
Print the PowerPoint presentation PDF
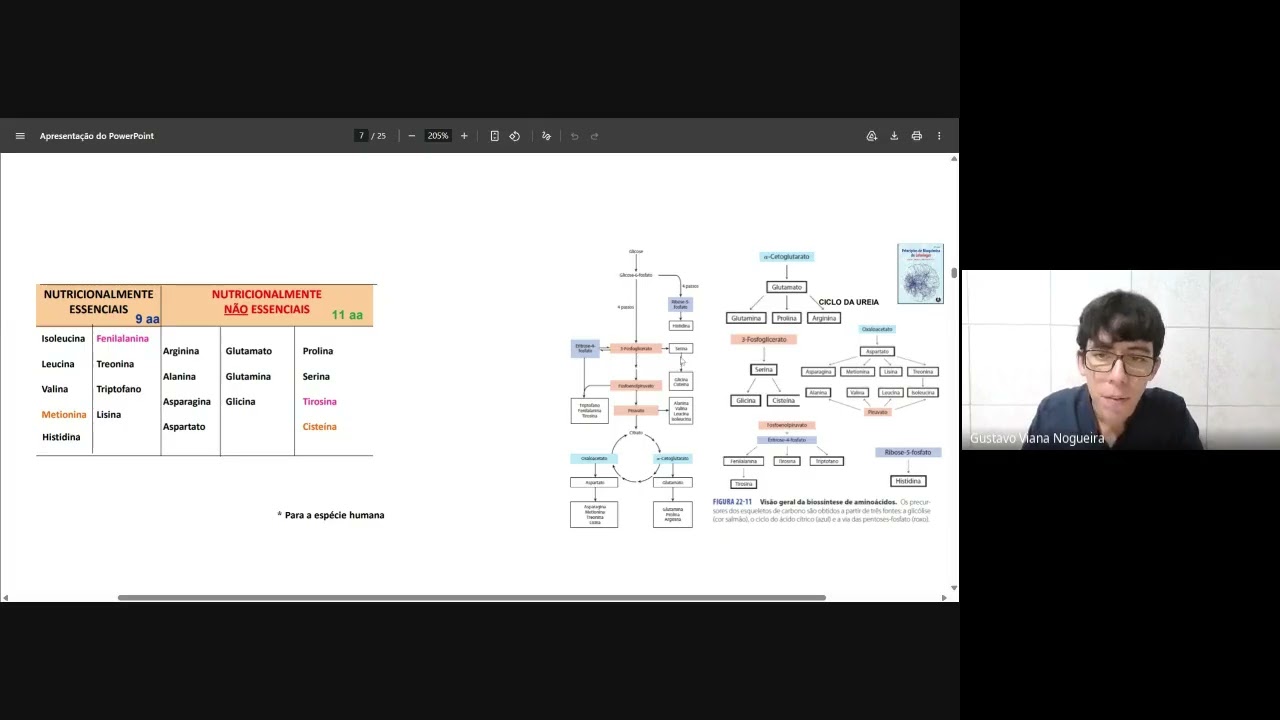[916, 136]
